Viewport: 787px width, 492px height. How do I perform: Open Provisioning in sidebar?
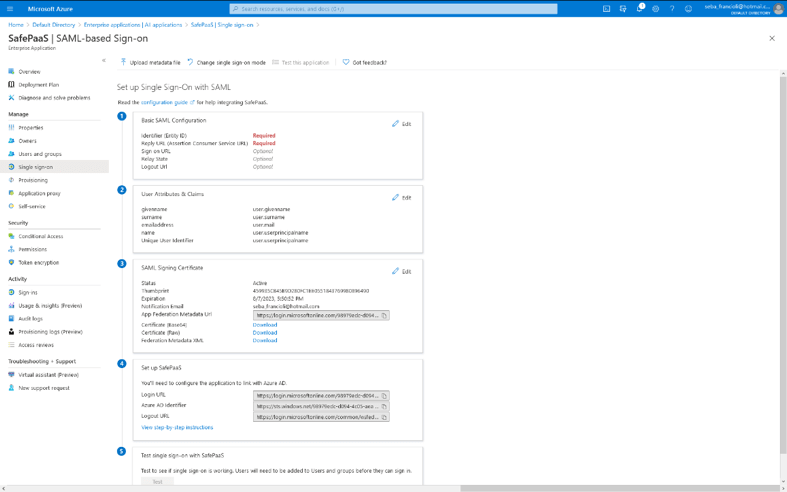pyautogui.click(x=33, y=180)
